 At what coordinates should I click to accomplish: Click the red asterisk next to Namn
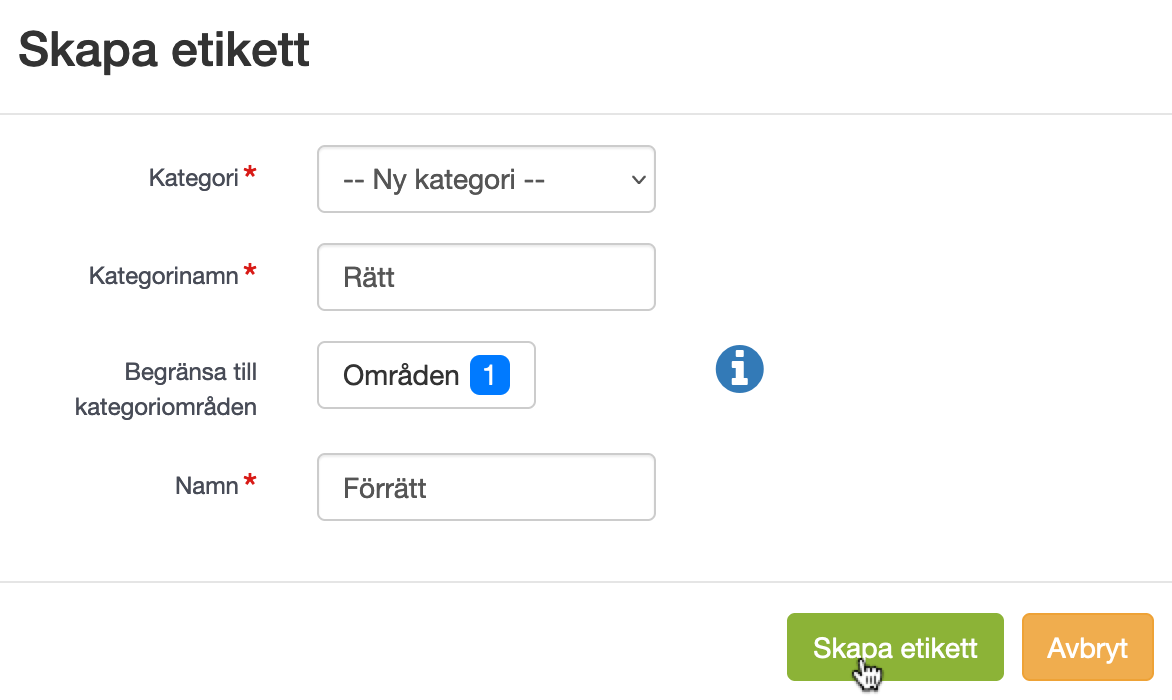pyautogui.click(x=250, y=481)
